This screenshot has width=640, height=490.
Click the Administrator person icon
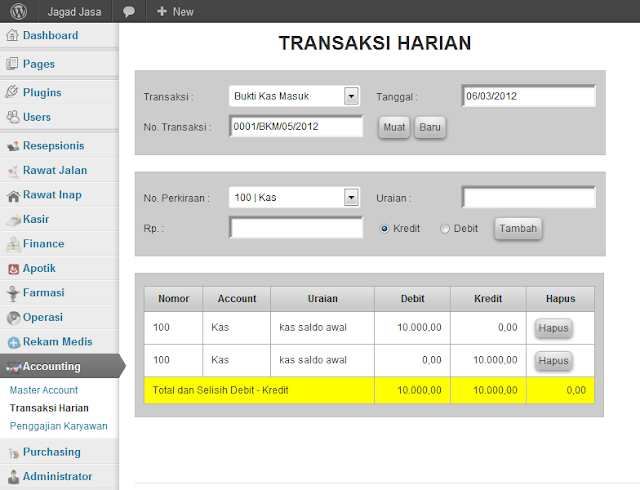pyautogui.click(x=13, y=477)
